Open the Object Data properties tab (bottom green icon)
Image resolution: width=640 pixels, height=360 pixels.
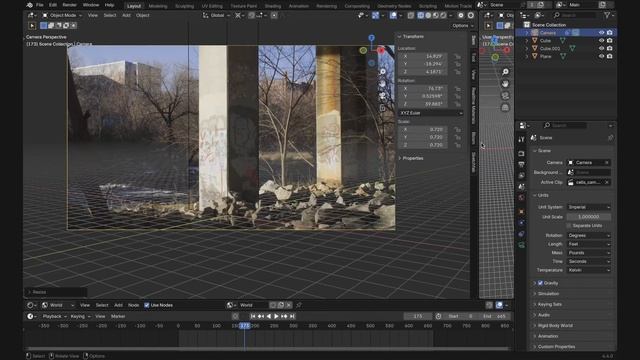pyautogui.click(x=521, y=245)
